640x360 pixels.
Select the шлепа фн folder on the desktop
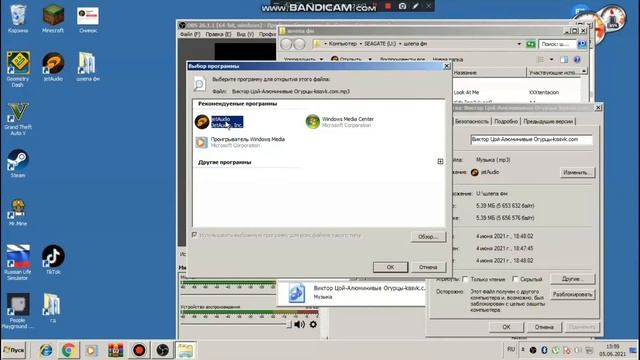pos(88,67)
